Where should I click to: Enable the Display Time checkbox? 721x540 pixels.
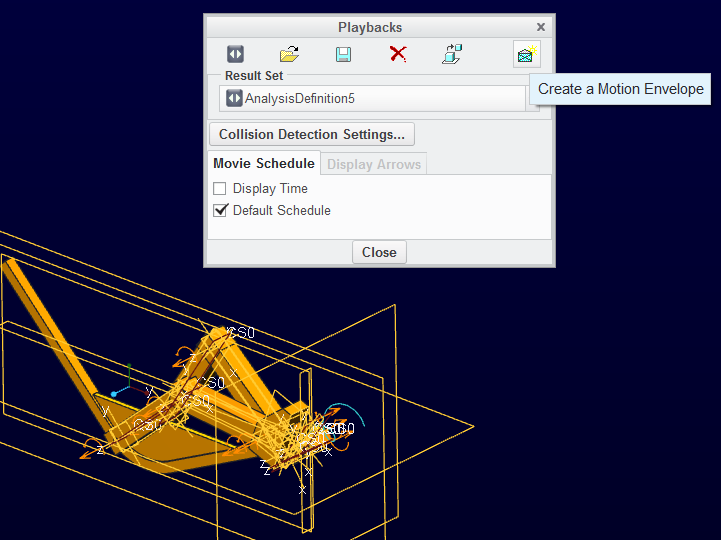click(220, 189)
